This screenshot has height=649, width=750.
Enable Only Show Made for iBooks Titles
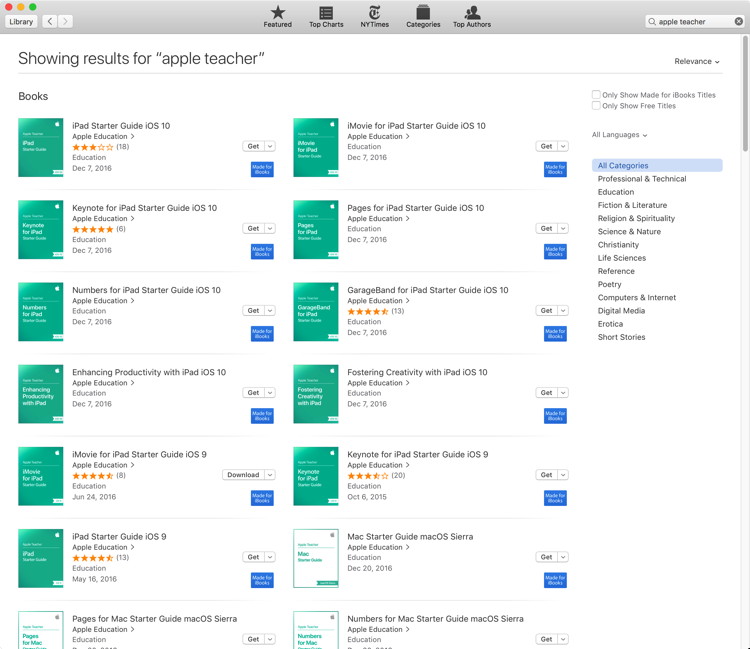point(596,95)
